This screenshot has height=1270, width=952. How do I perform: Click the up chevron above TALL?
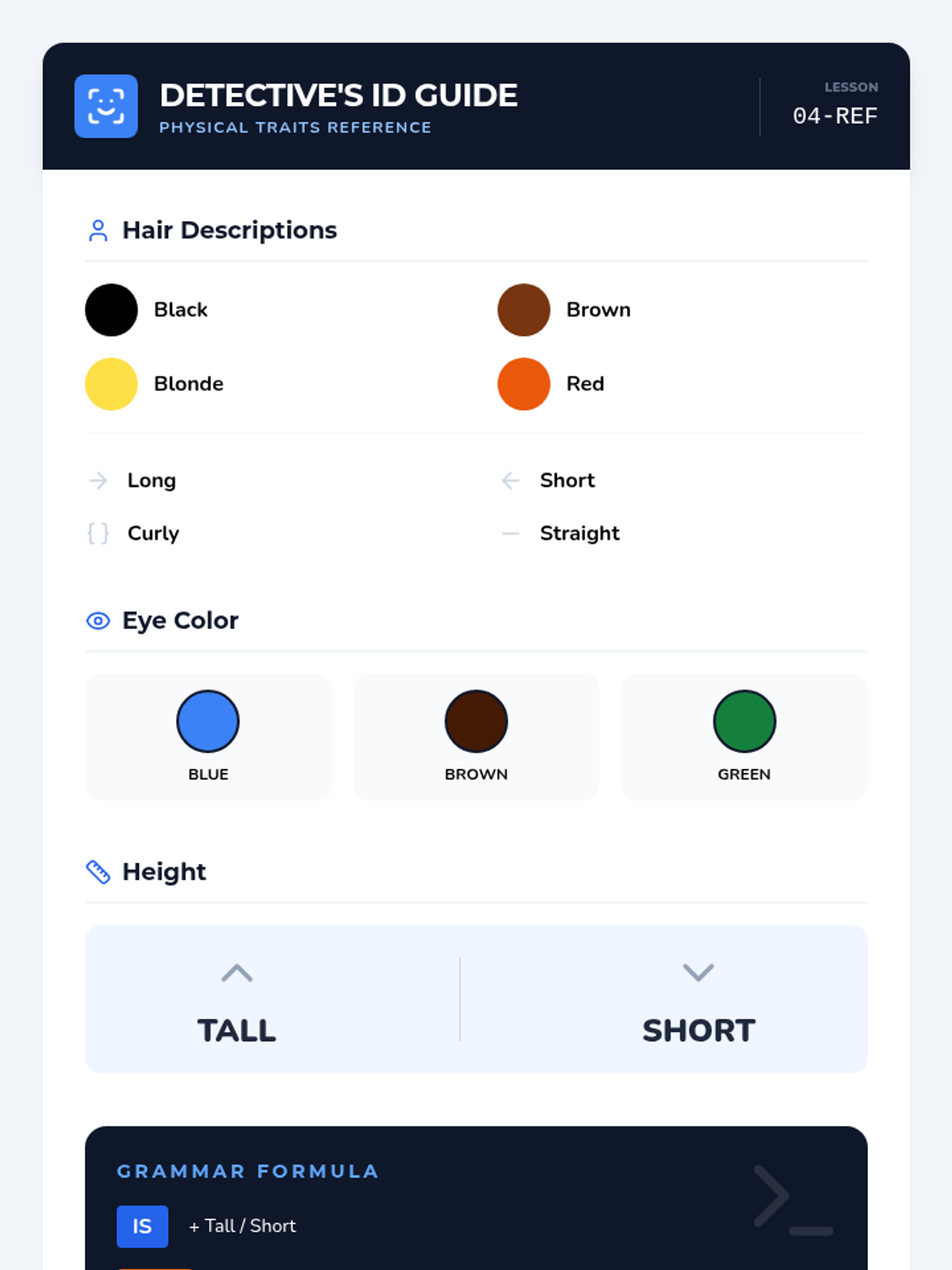[x=236, y=973]
